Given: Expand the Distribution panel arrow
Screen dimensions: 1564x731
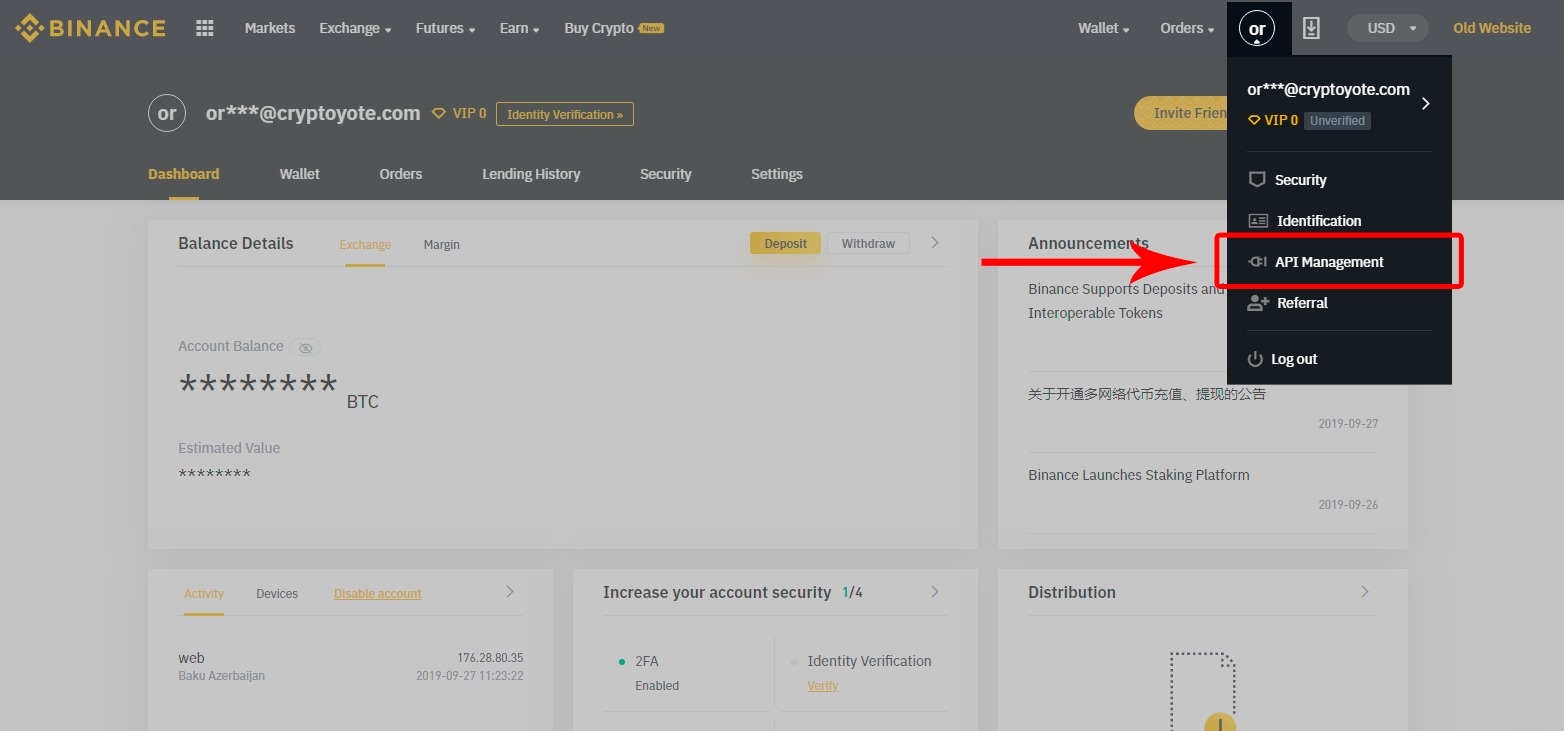Looking at the screenshot, I should pos(1365,592).
